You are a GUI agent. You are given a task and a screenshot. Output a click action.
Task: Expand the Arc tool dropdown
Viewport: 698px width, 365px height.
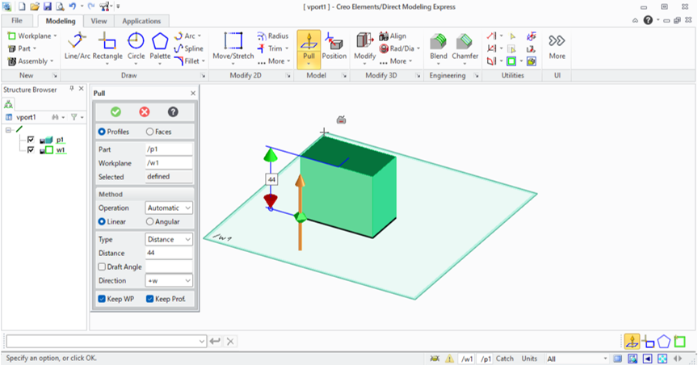pyautogui.click(x=199, y=36)
